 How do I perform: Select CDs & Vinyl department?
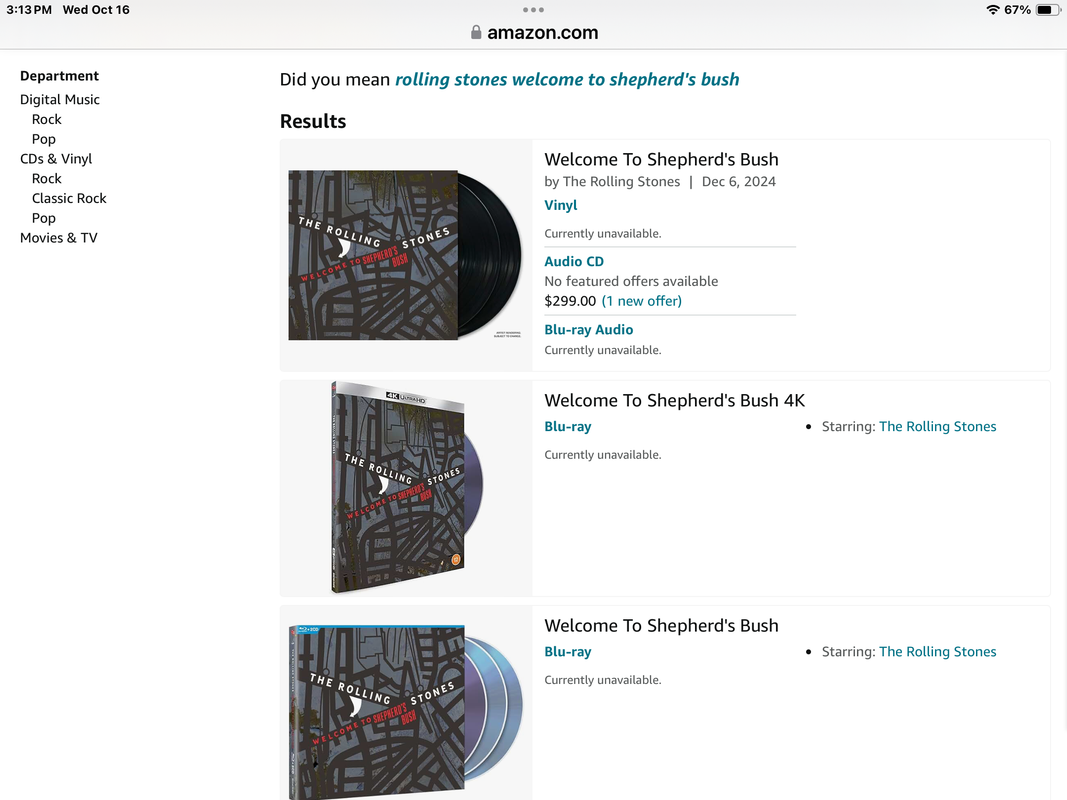pyautogui.click(x=56, y=159)
